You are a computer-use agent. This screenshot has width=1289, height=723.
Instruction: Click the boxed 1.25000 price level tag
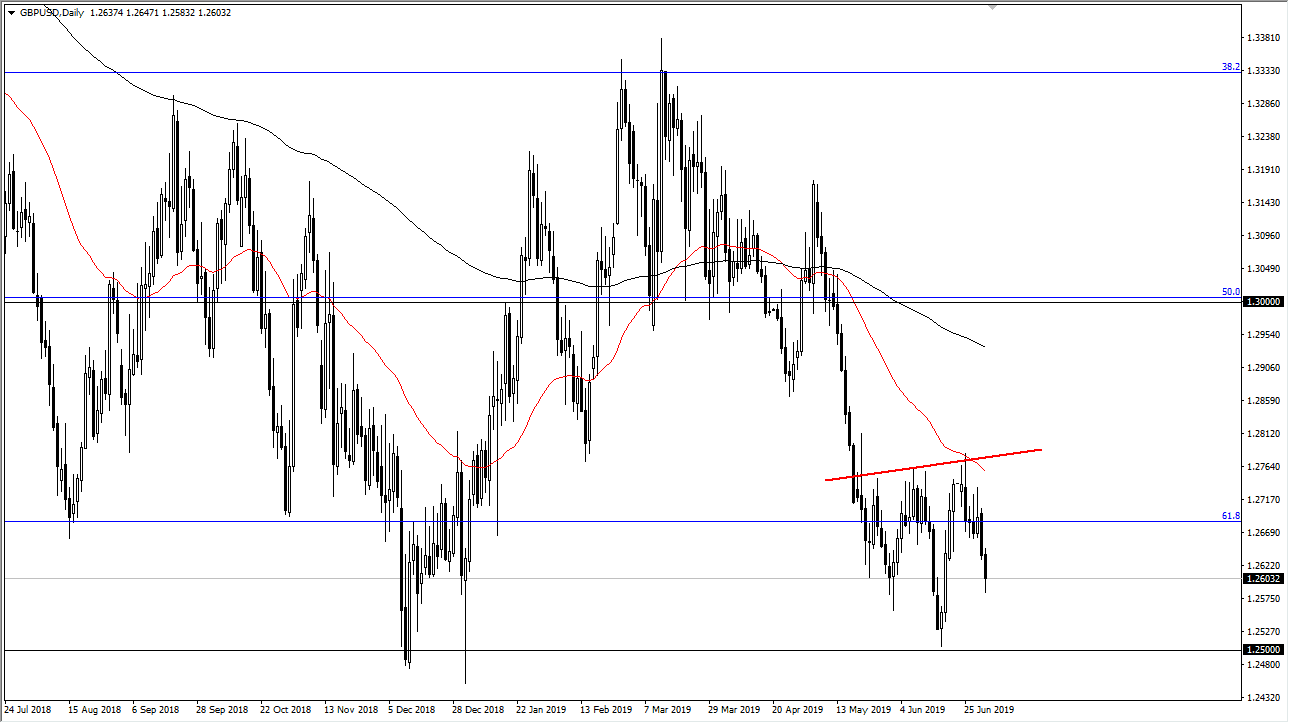(x=1264, y=650)
